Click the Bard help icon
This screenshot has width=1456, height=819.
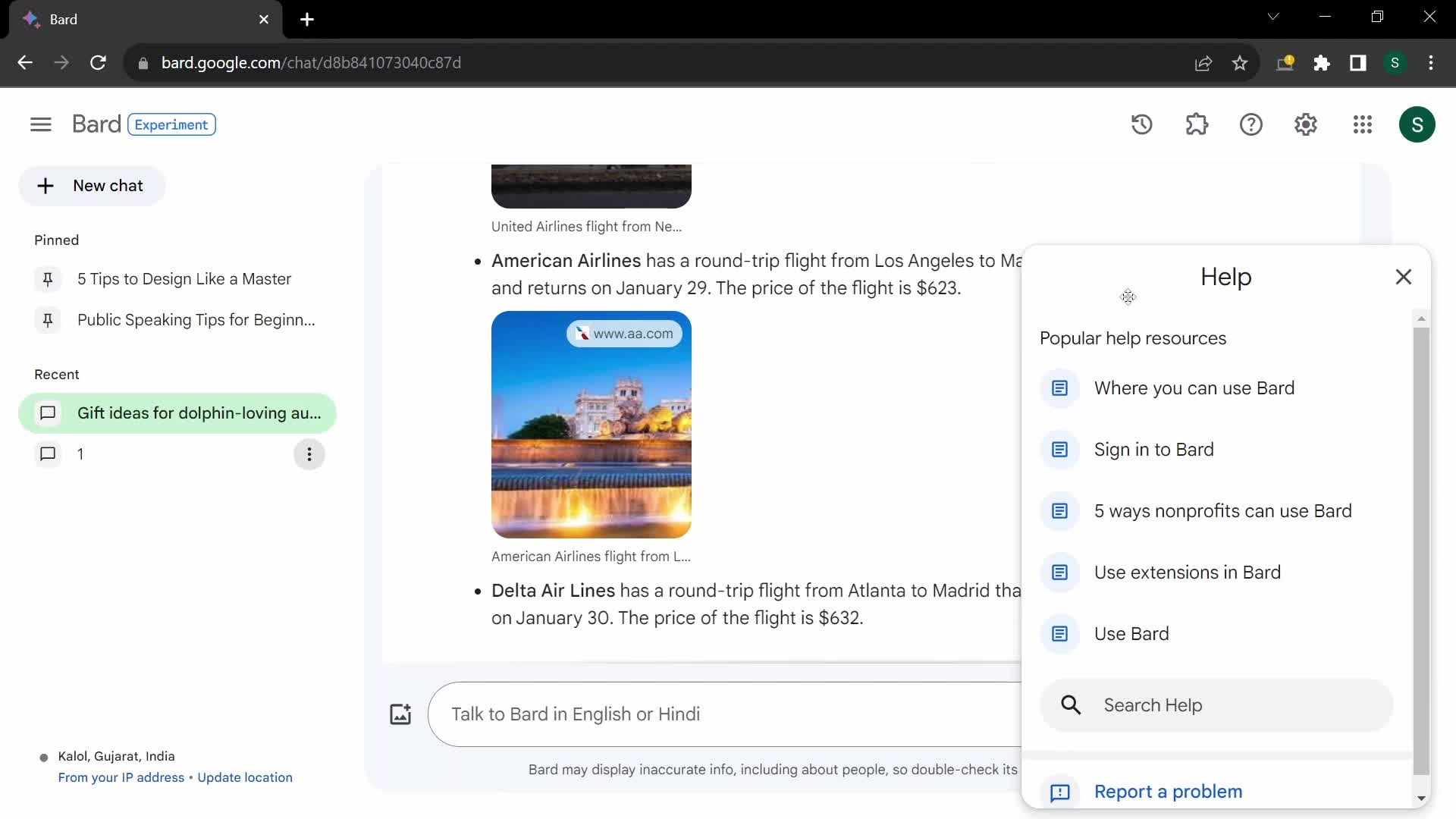[x=1251, y=124]
